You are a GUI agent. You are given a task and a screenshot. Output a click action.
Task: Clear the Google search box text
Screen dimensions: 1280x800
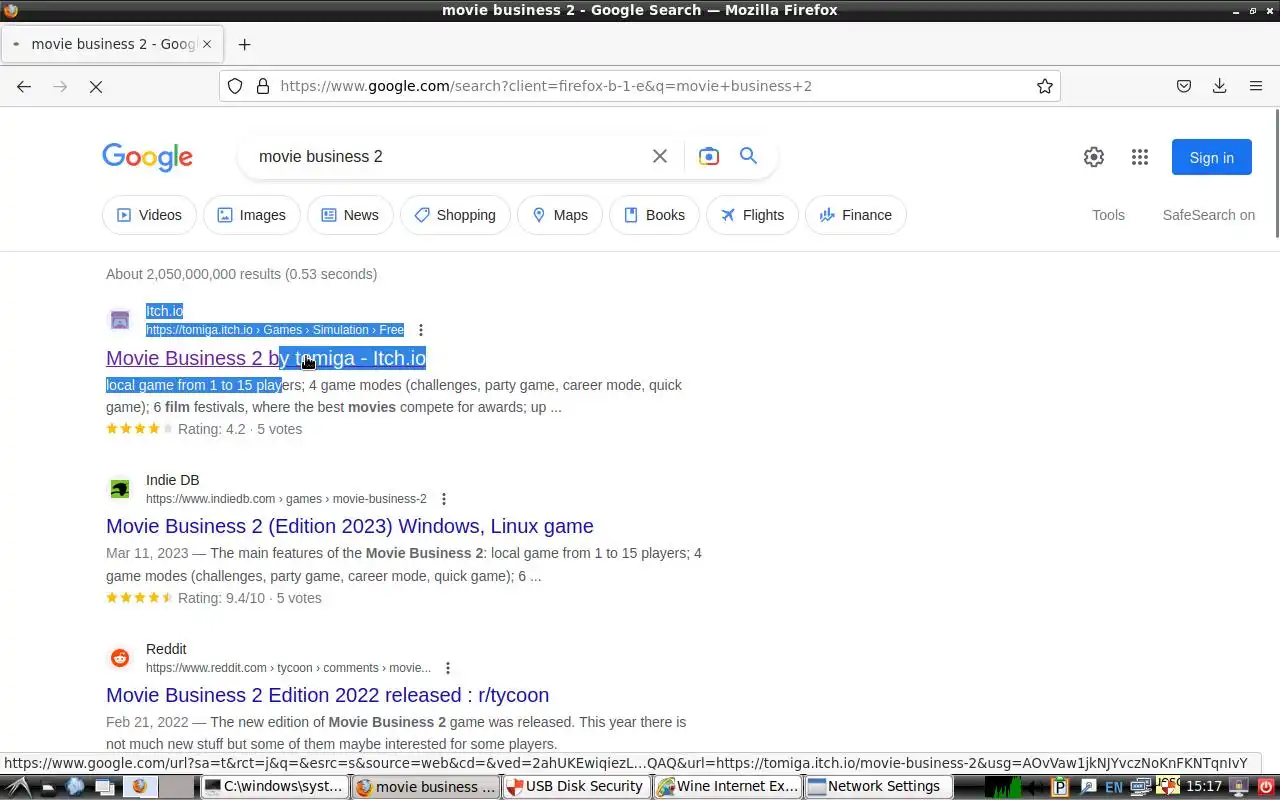click(660, 156)
